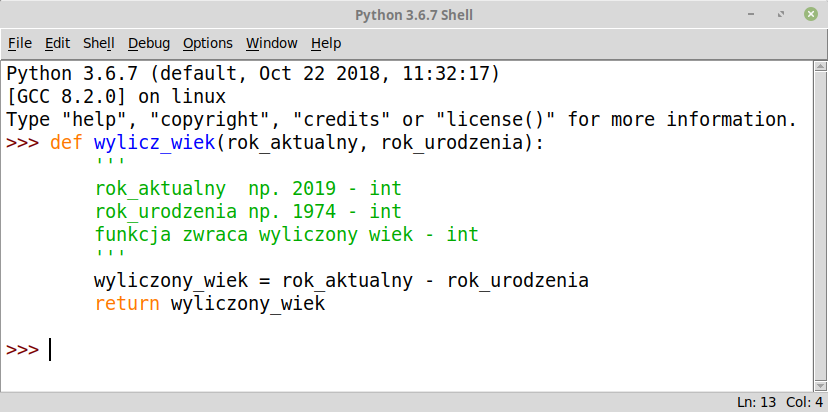Click the 'Python 3.6.7 (default...' banner line
828x412 pixels.
(252, 74)
